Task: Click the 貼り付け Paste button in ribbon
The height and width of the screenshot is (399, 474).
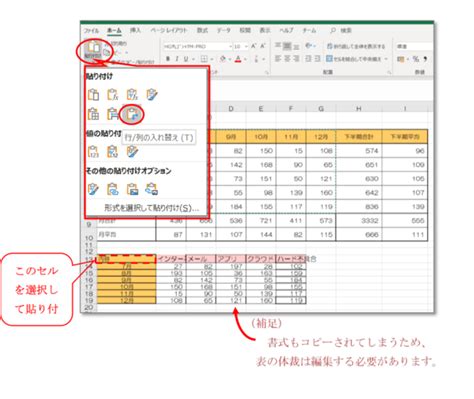Action: pos(93,49)
